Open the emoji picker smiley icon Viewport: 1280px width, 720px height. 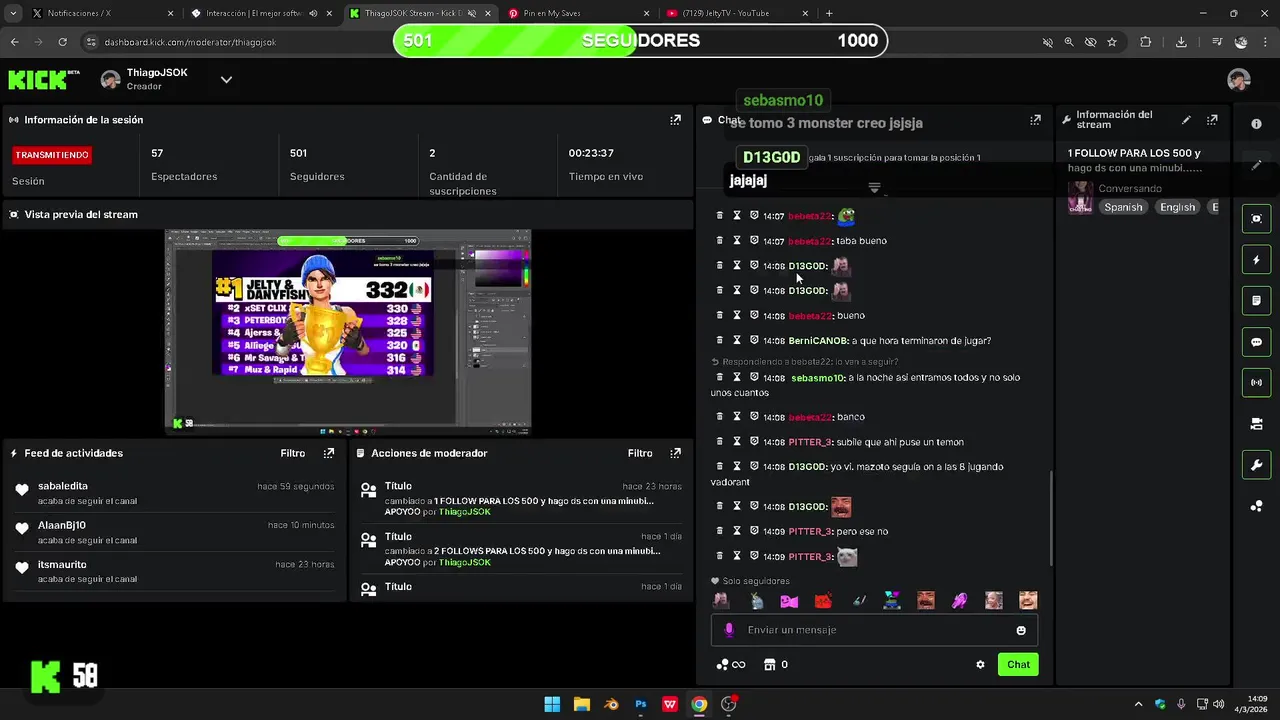(x=1021, y=630)
